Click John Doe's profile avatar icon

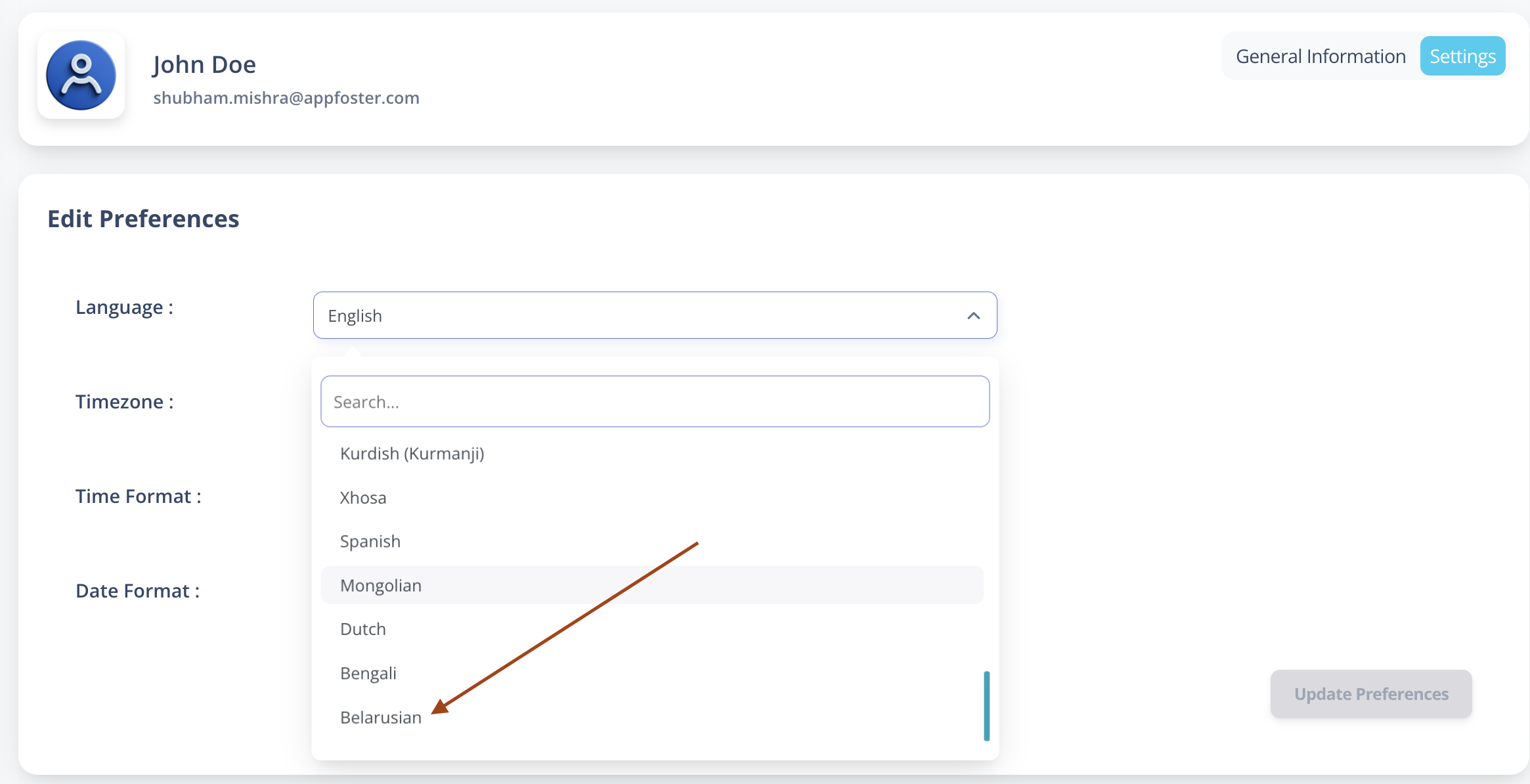(x=81, y=76)
